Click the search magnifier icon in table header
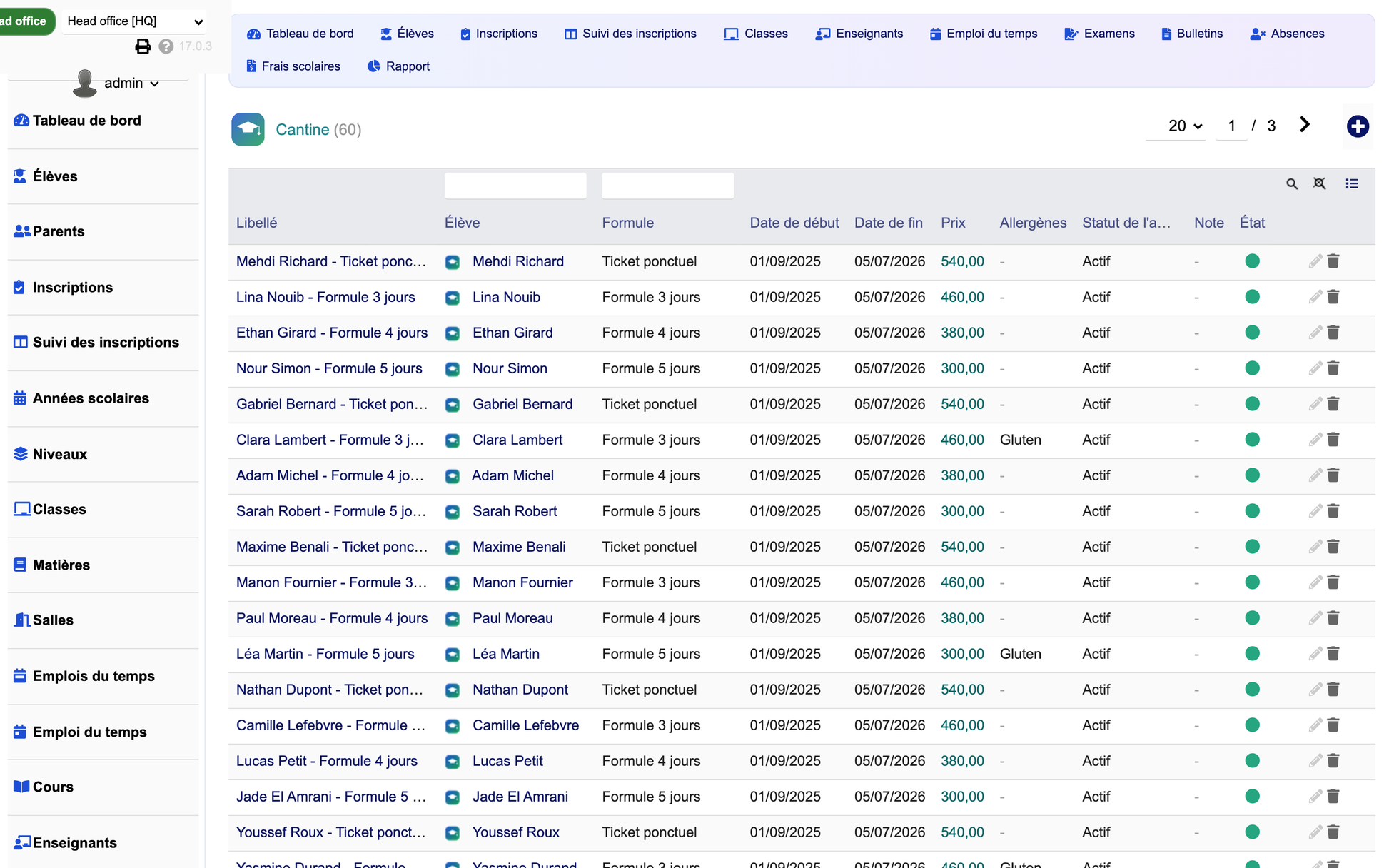1389x868 pixels. pos(1292,184)
